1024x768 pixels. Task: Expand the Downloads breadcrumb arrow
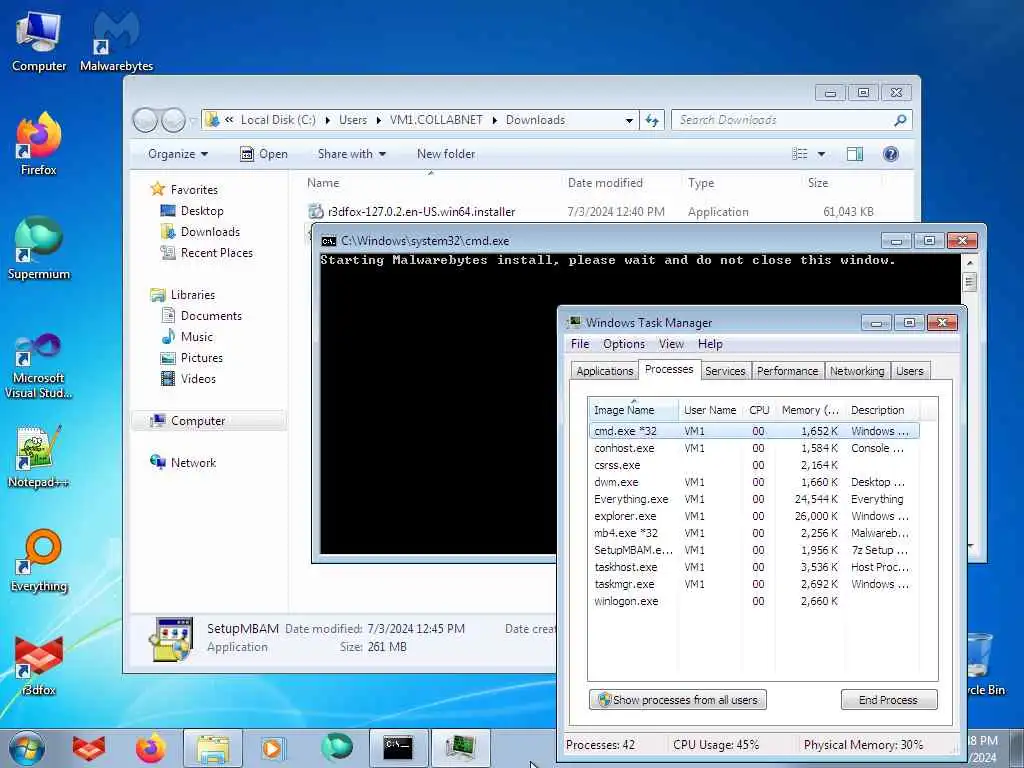(x=495, y=120)
